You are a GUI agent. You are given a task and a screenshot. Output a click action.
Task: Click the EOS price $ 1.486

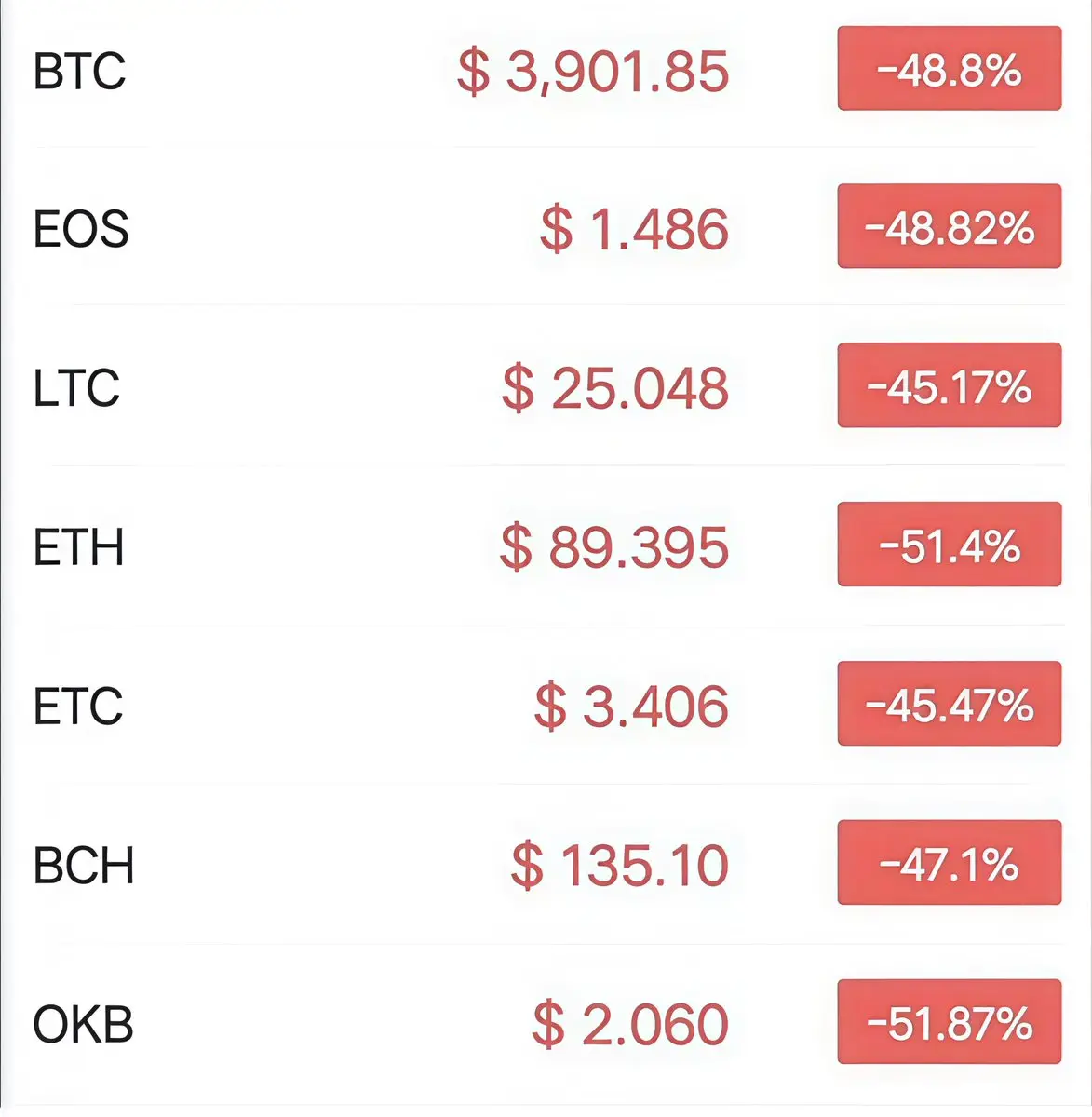pyautogui.click(x=634, y=229)
